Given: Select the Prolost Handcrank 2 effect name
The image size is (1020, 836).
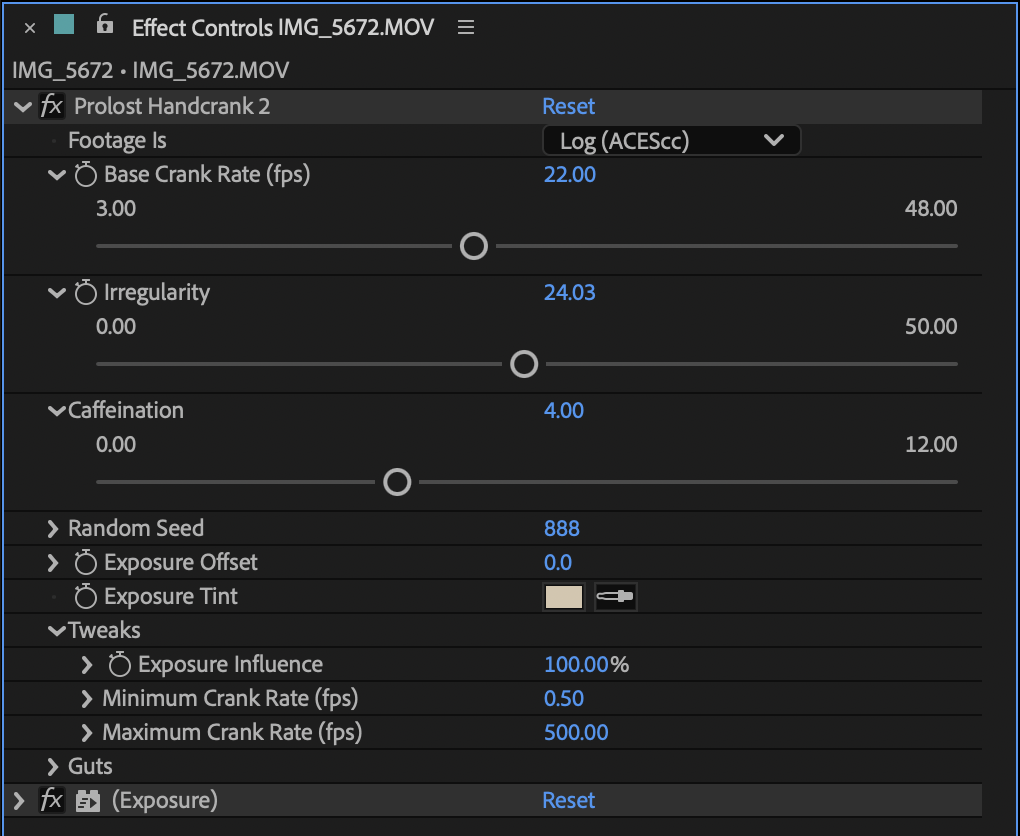Looking at the screenshot, I should point(172,106).
